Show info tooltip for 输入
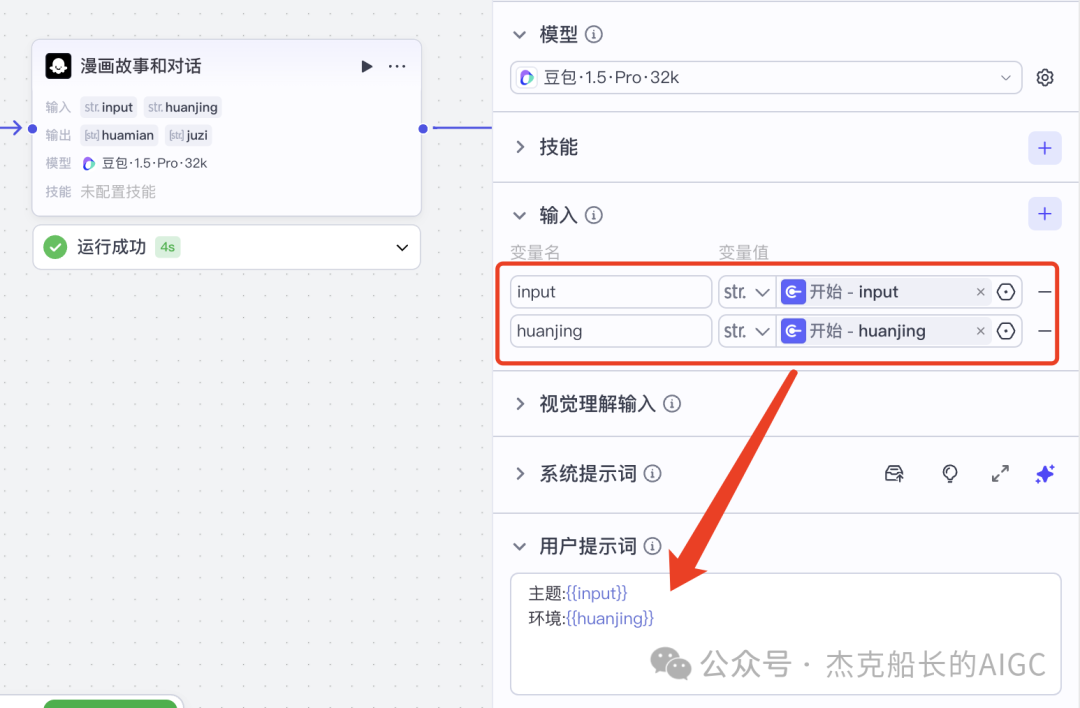 pyautogui.click(x=594, y=215)
